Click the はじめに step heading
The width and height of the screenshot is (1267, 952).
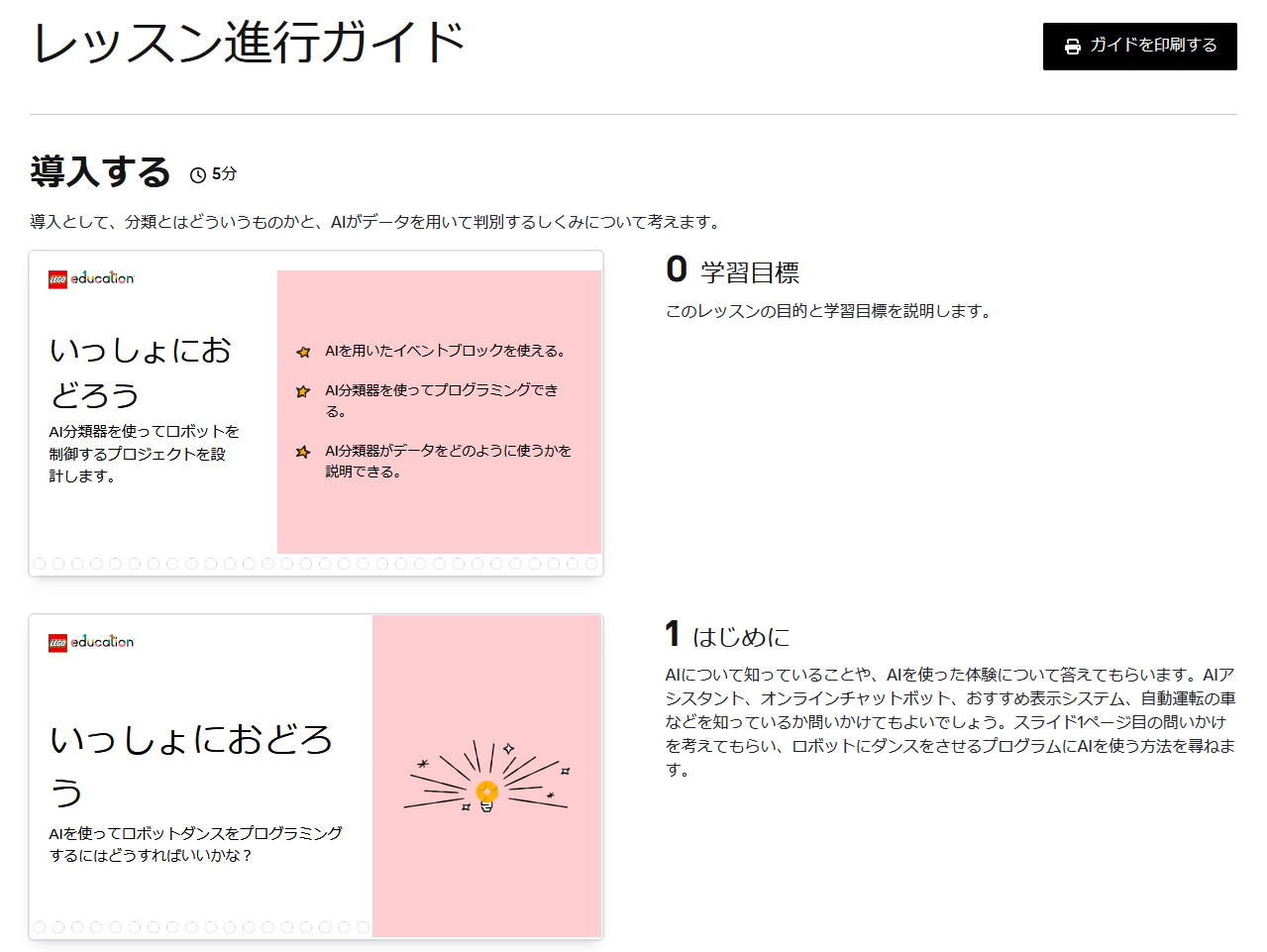click(x=741, y=637)
